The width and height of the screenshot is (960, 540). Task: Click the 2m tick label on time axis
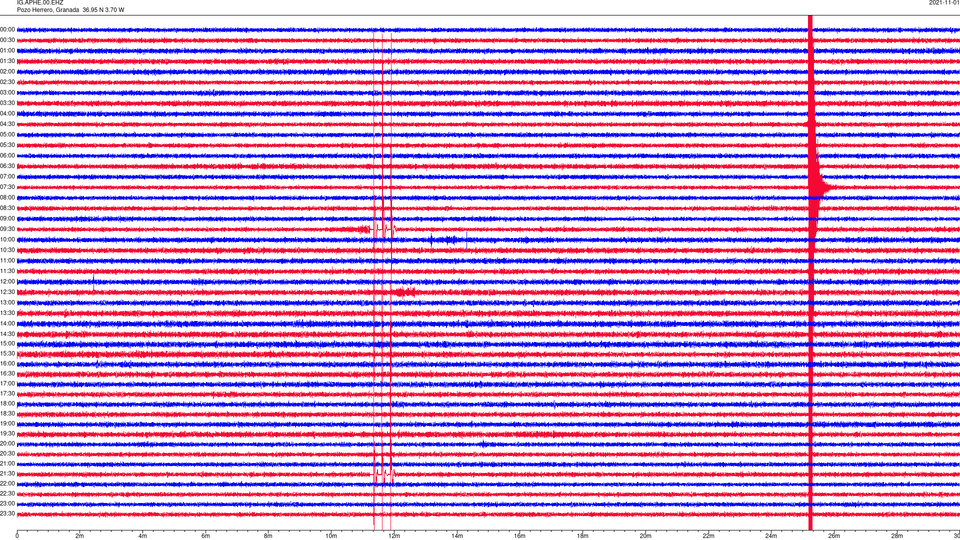80,536
